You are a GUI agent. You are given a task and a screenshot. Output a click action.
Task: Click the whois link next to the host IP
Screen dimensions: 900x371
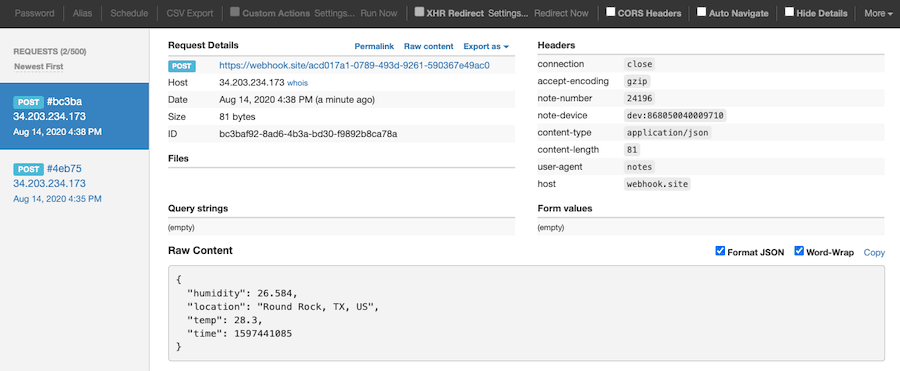pos(297,83)
